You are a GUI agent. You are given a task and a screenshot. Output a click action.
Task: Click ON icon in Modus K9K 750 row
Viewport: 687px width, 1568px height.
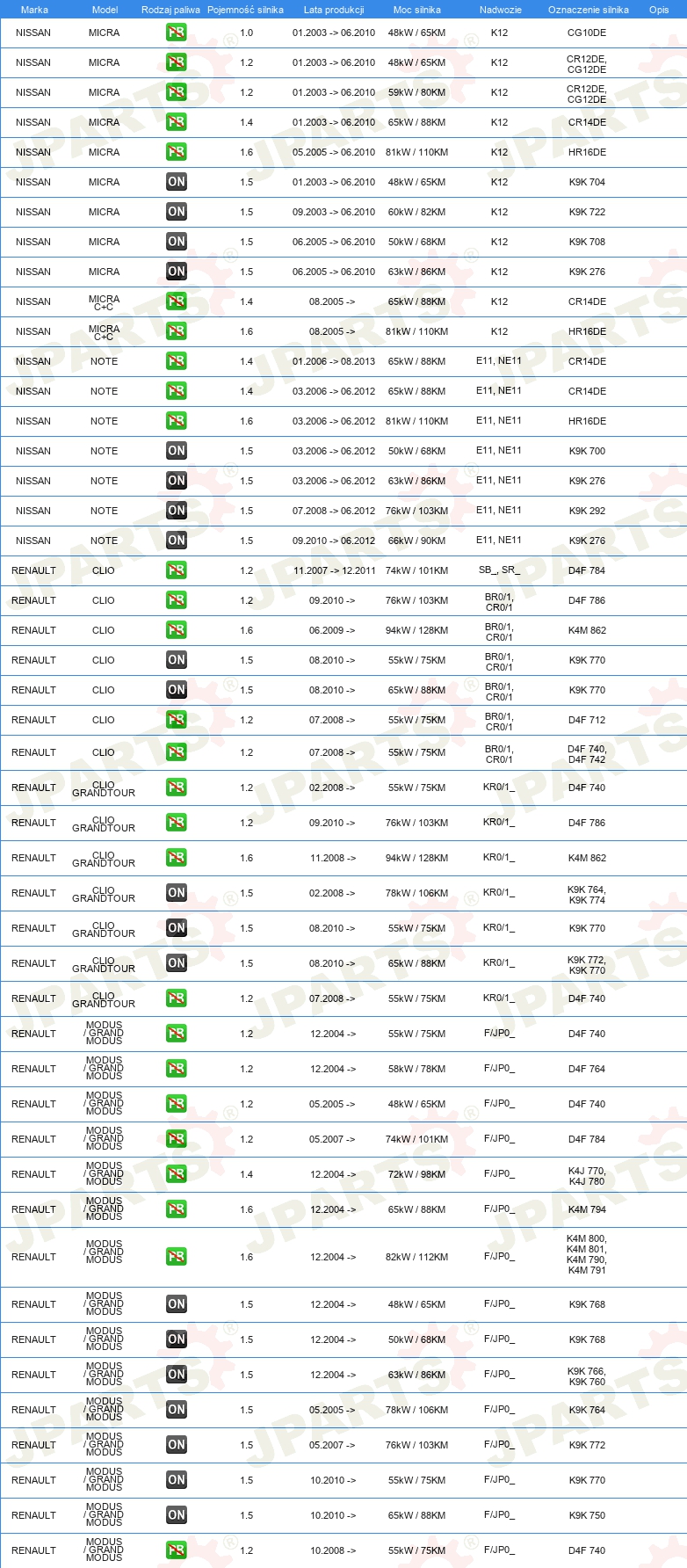[x=177, y=1515]
